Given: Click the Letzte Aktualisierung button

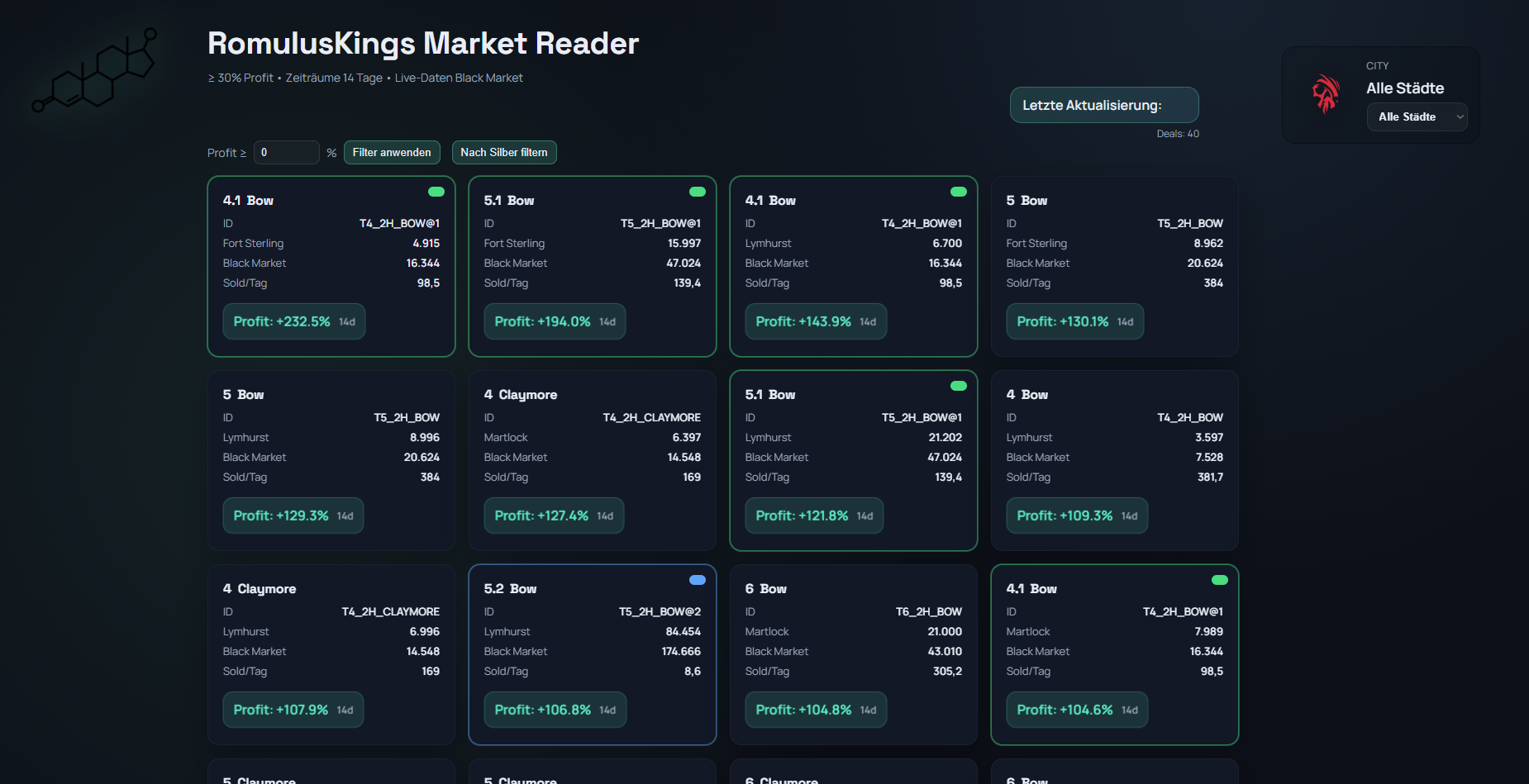Looking at the screenshot, I should tap(1103, 105).
